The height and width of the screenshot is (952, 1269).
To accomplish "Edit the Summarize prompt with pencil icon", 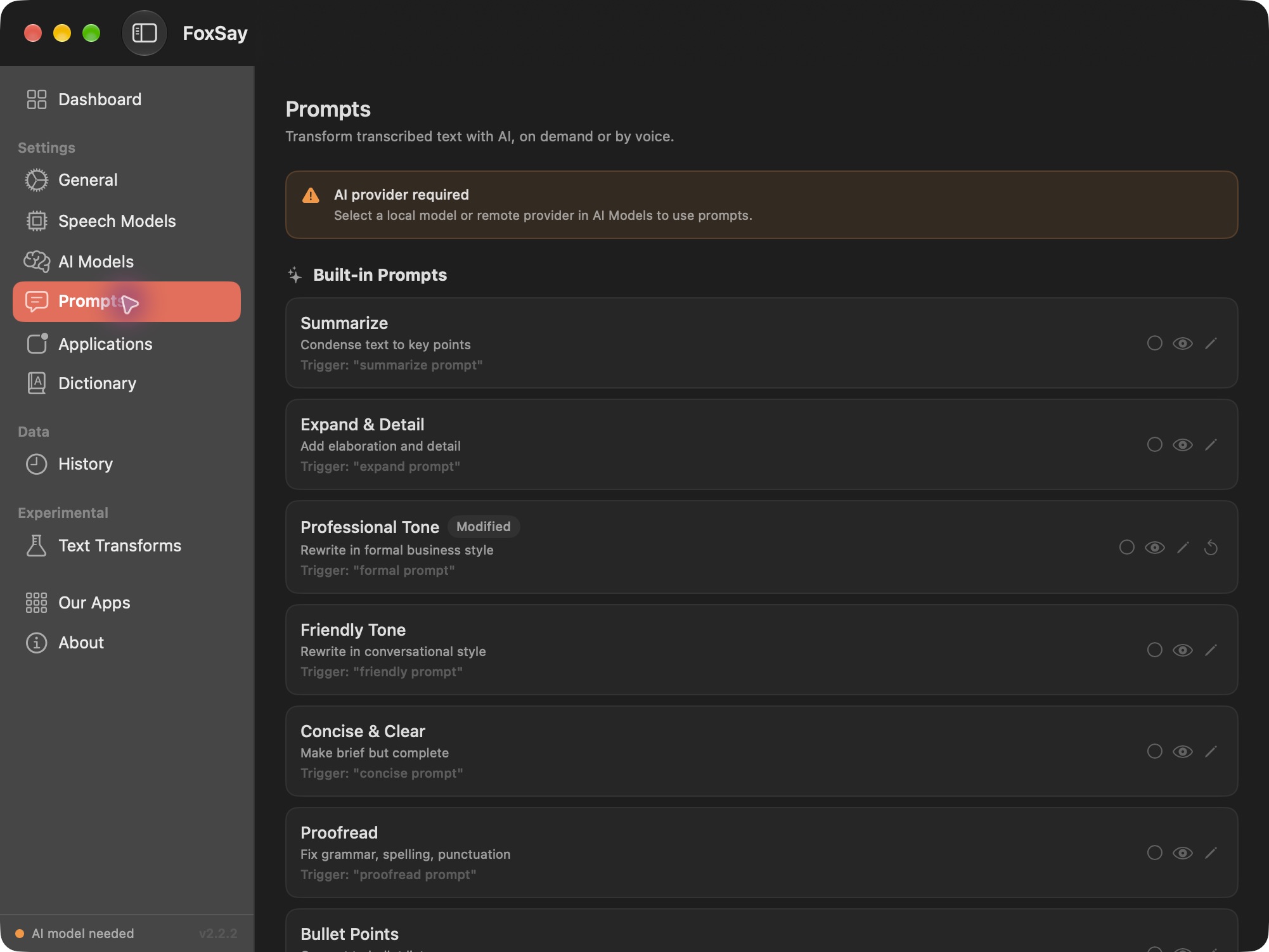I will tap(1211, 344).
